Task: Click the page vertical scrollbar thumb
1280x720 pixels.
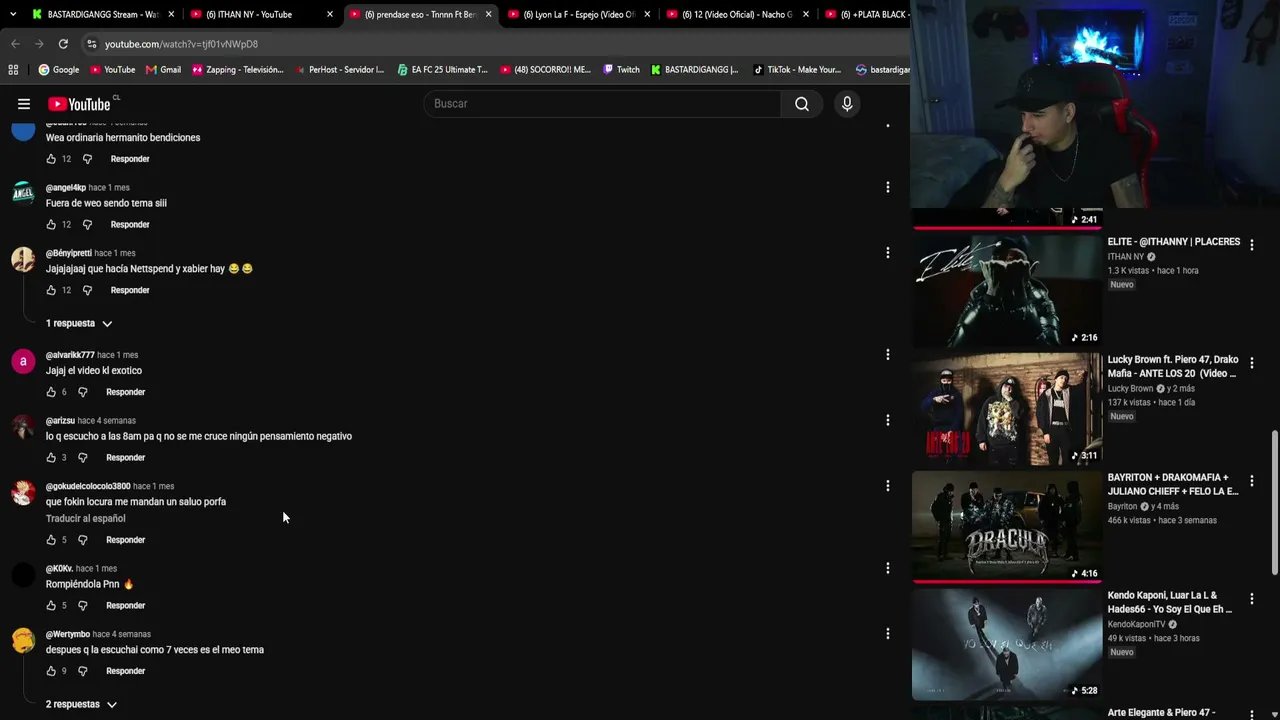Action: [1274, 503]
